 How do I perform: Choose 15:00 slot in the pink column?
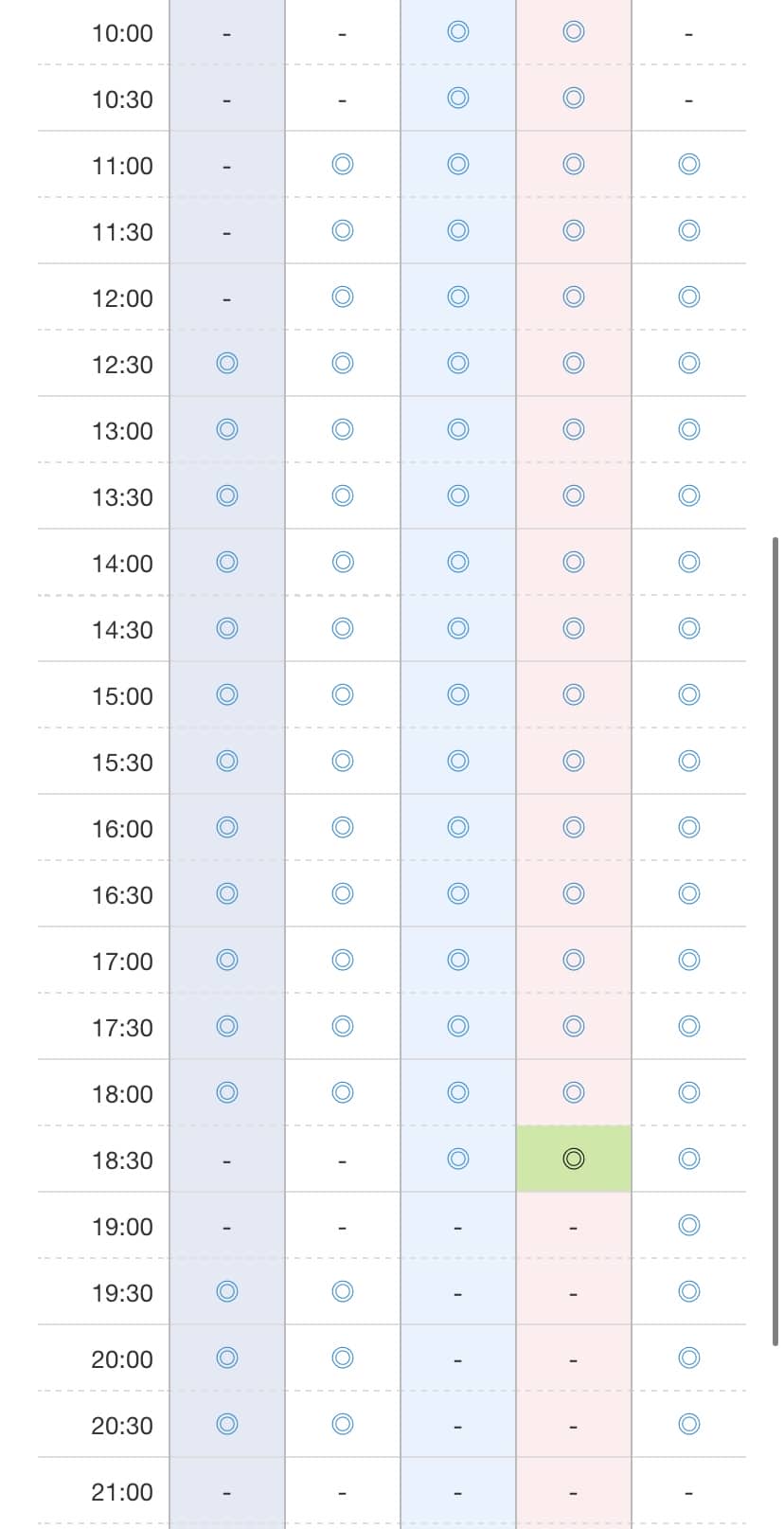tap(574, 694)
